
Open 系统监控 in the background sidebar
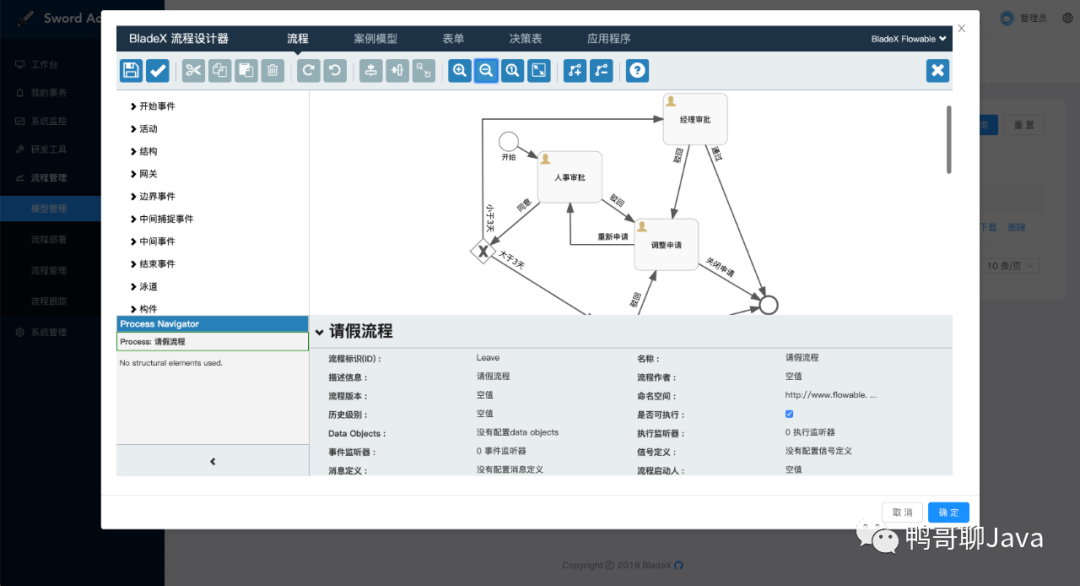pyautogui.click(x=48, y=121)
